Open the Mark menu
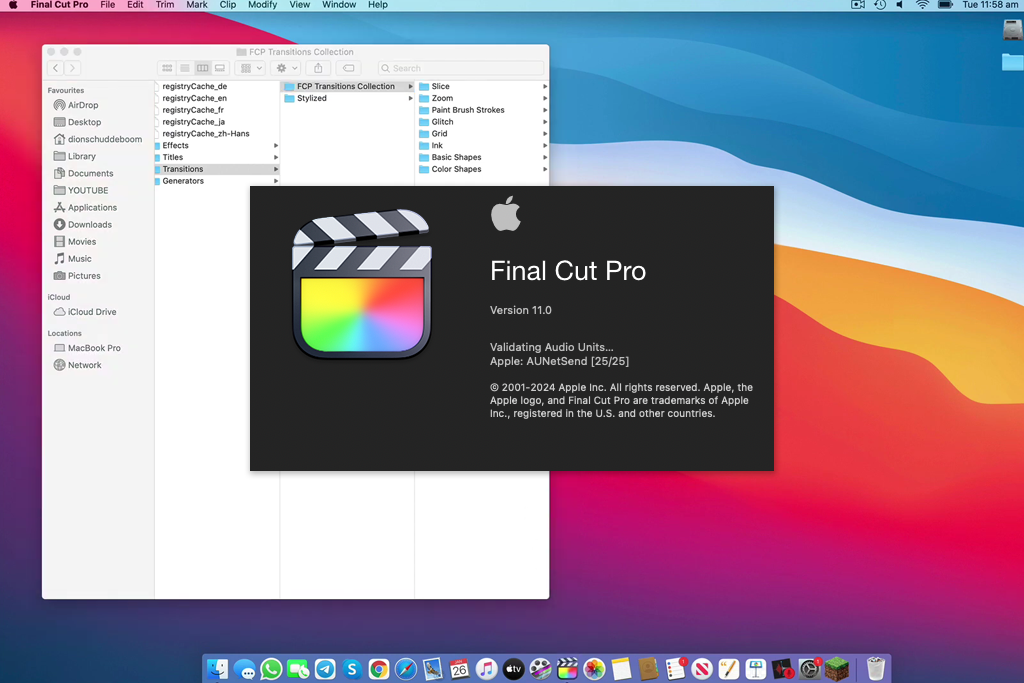 [x=197, y=5]
